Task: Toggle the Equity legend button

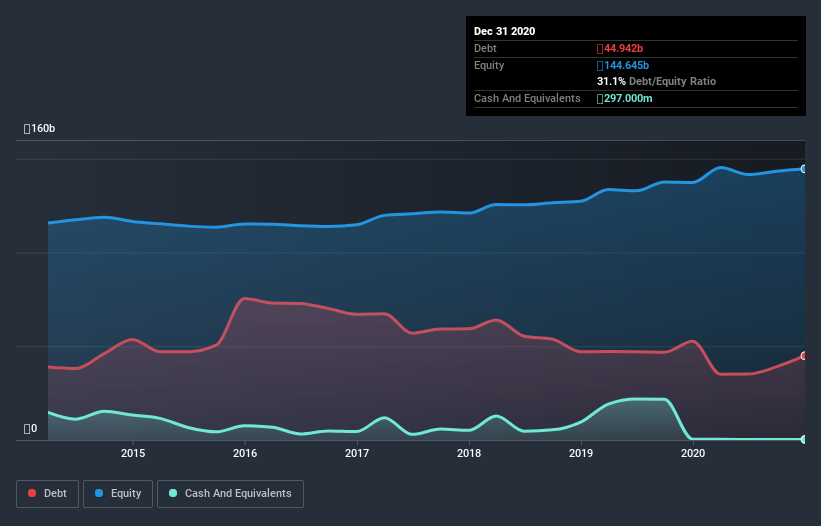Action: 118,494
